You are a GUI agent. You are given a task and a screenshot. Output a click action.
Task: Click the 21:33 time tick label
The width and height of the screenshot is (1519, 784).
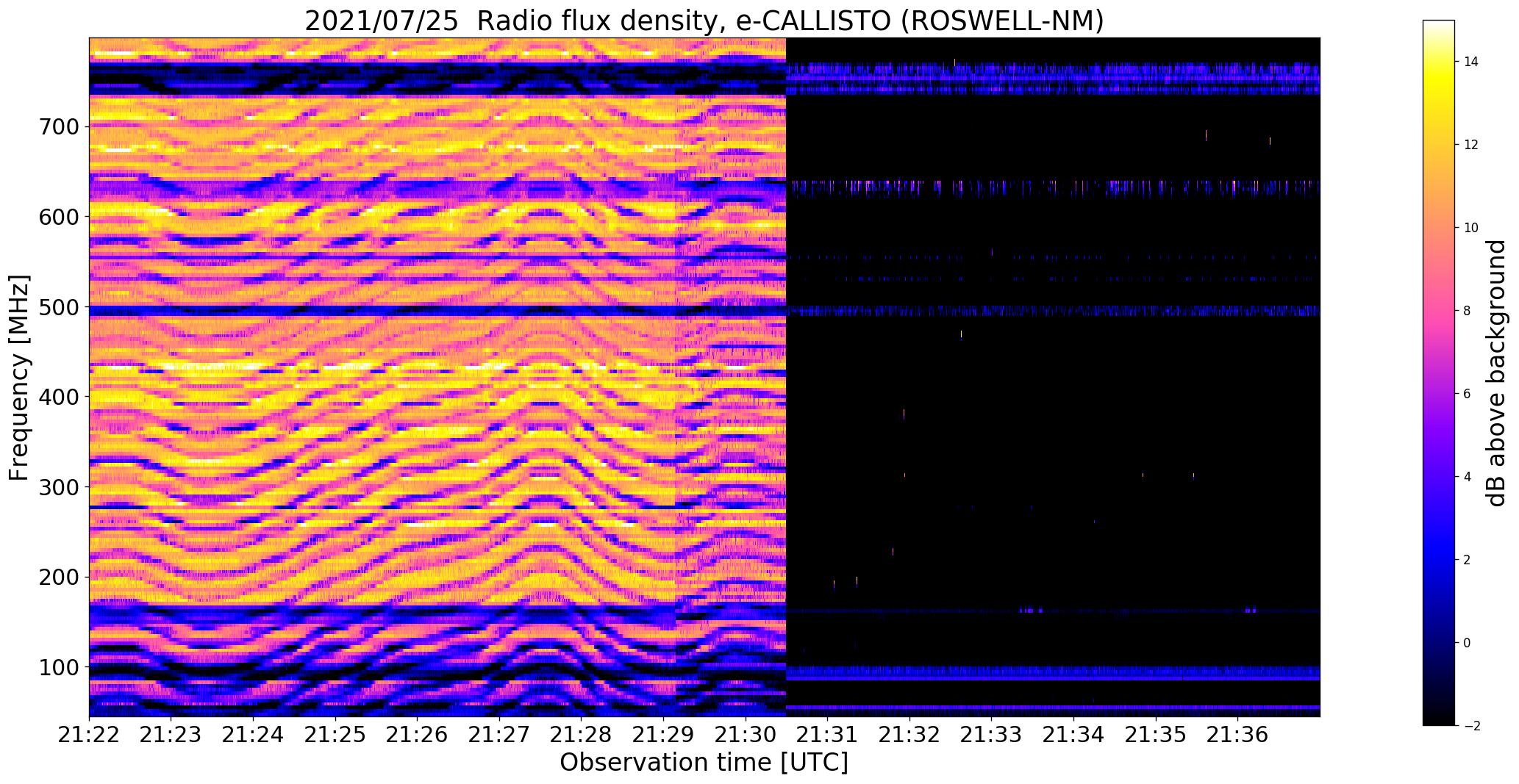(x=992, y=735)
